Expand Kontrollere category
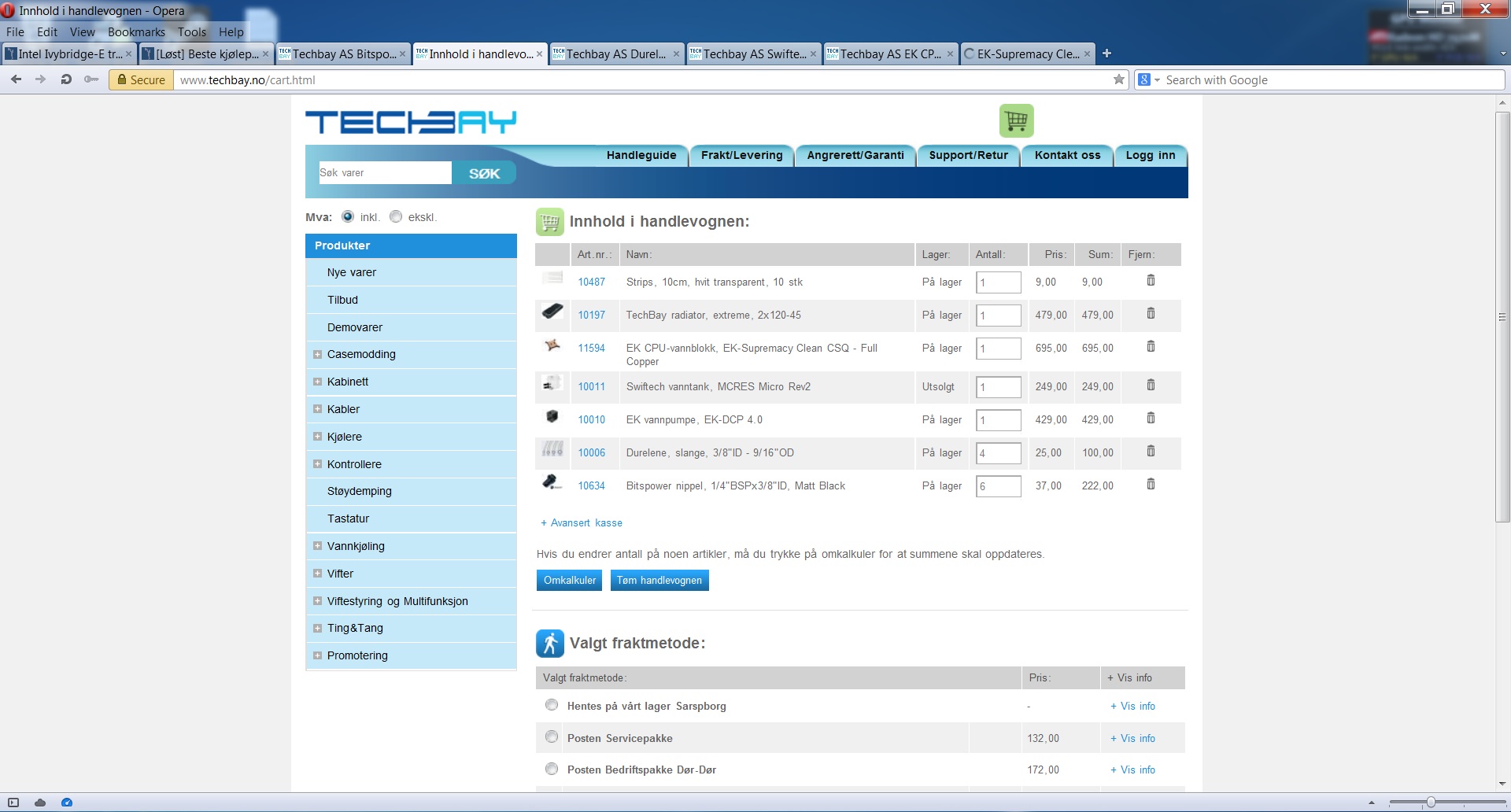1511x812 pixels. [x=317, y=464]
